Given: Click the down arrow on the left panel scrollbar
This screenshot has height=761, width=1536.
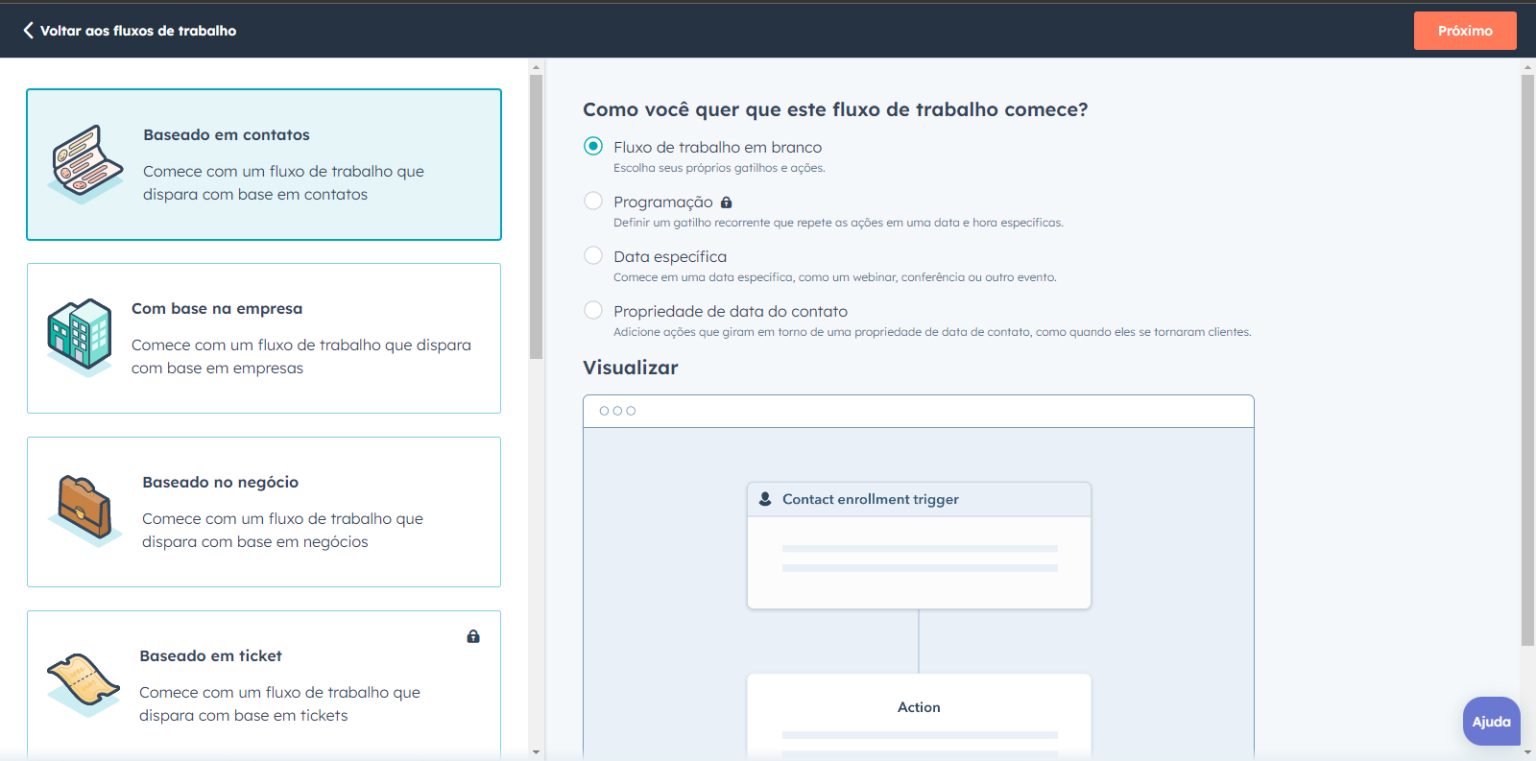Looking at the screenshot, I should click(x=536, y=751).
